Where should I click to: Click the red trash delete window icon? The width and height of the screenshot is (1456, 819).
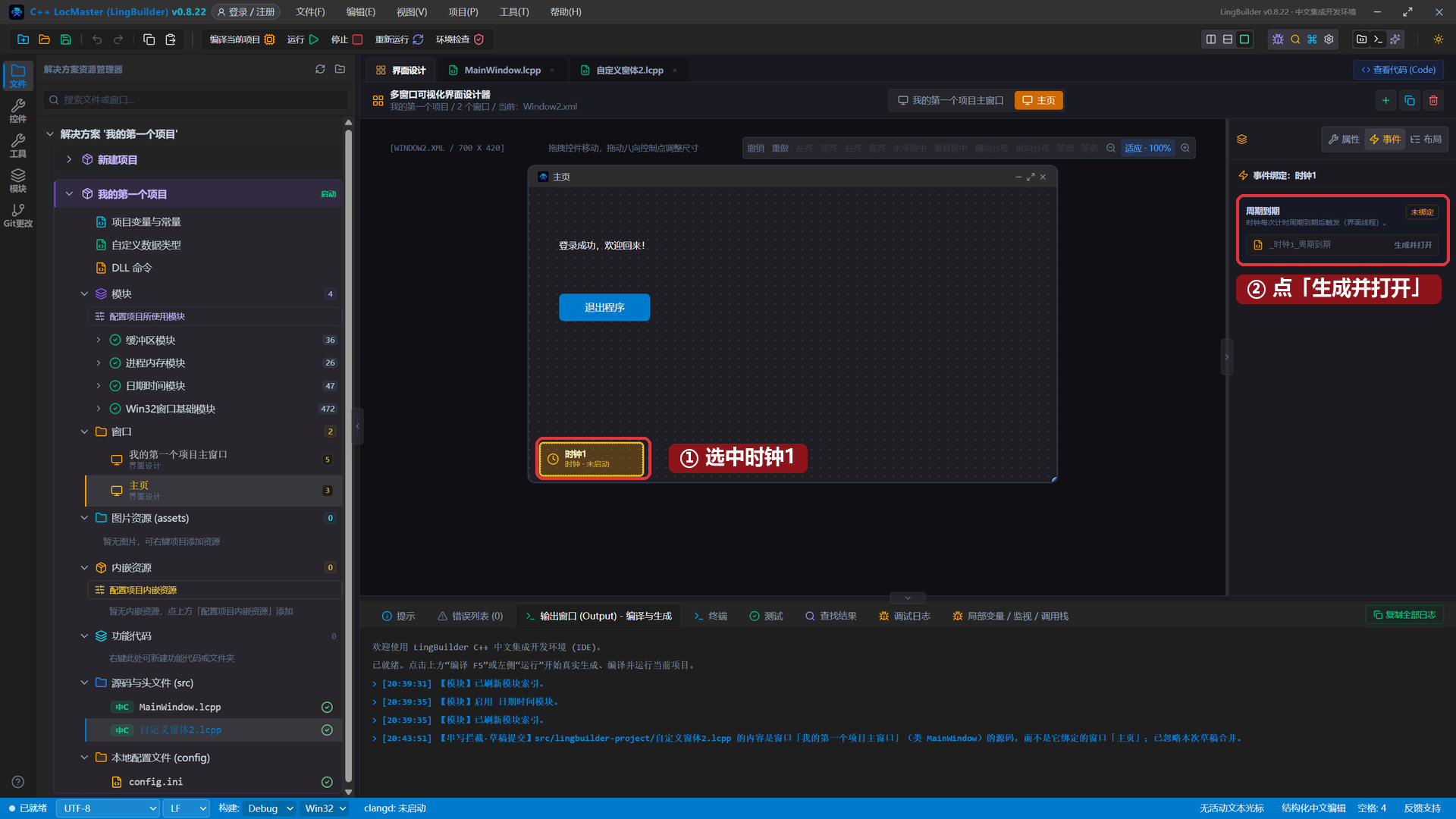click(1433, 100)
